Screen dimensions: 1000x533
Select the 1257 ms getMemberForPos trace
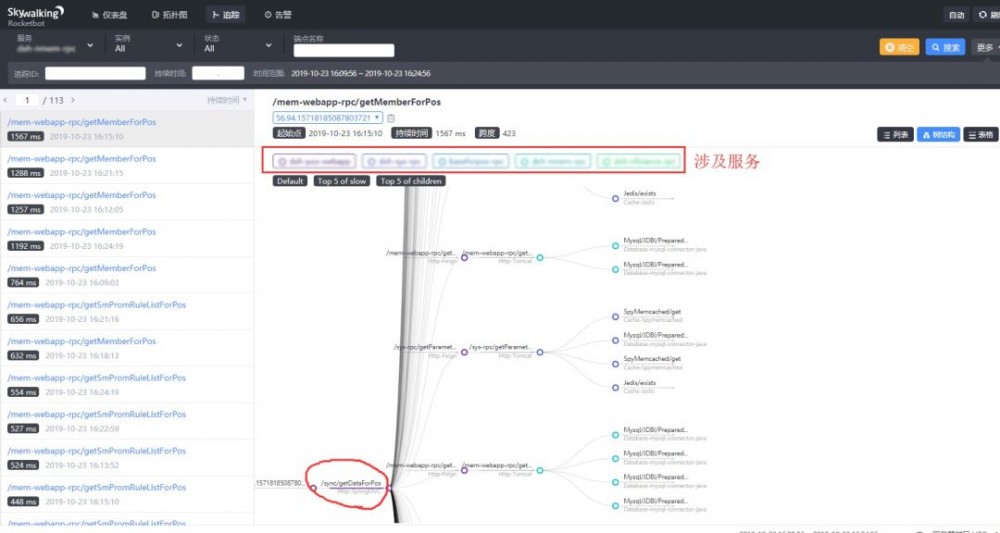click(127, 202)
